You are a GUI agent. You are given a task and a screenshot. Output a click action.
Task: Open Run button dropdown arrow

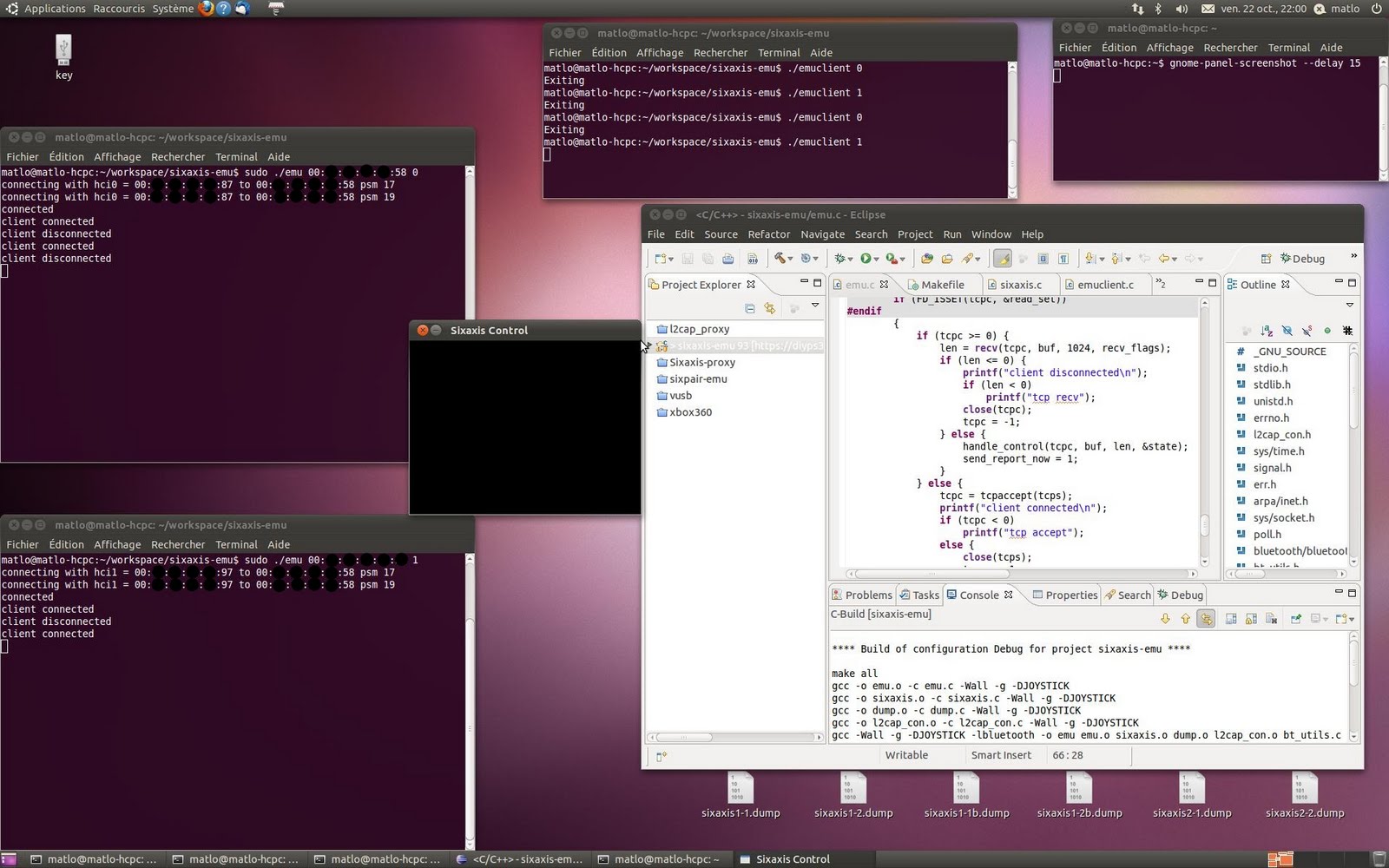[876, 260]
